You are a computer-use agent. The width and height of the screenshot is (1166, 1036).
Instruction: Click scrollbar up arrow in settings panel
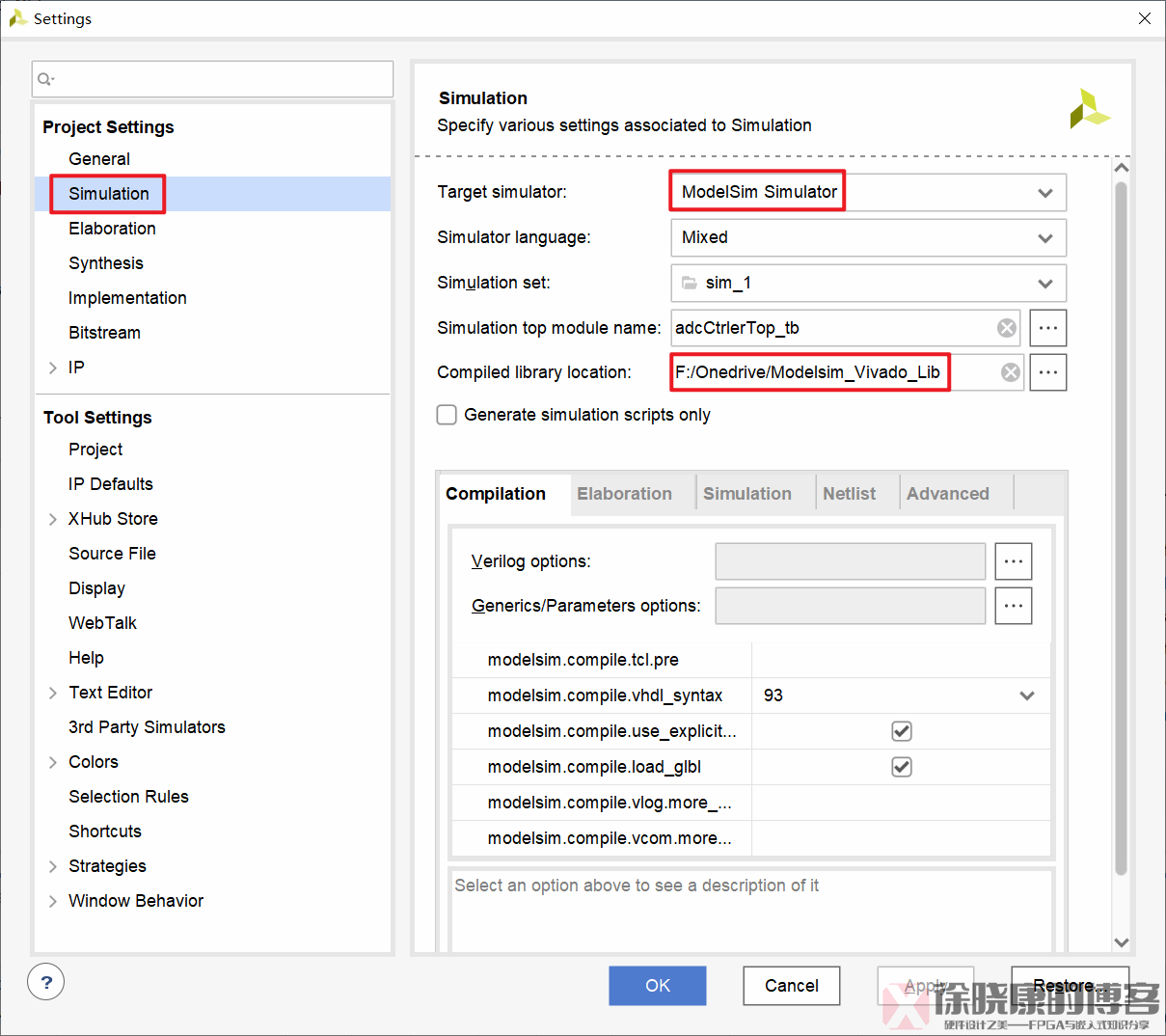(1121, 168)
